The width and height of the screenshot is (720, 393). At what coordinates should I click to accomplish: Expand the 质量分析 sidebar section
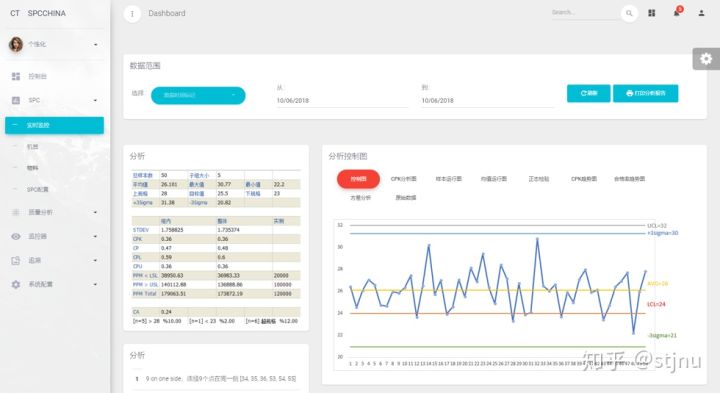click(54, 212)
